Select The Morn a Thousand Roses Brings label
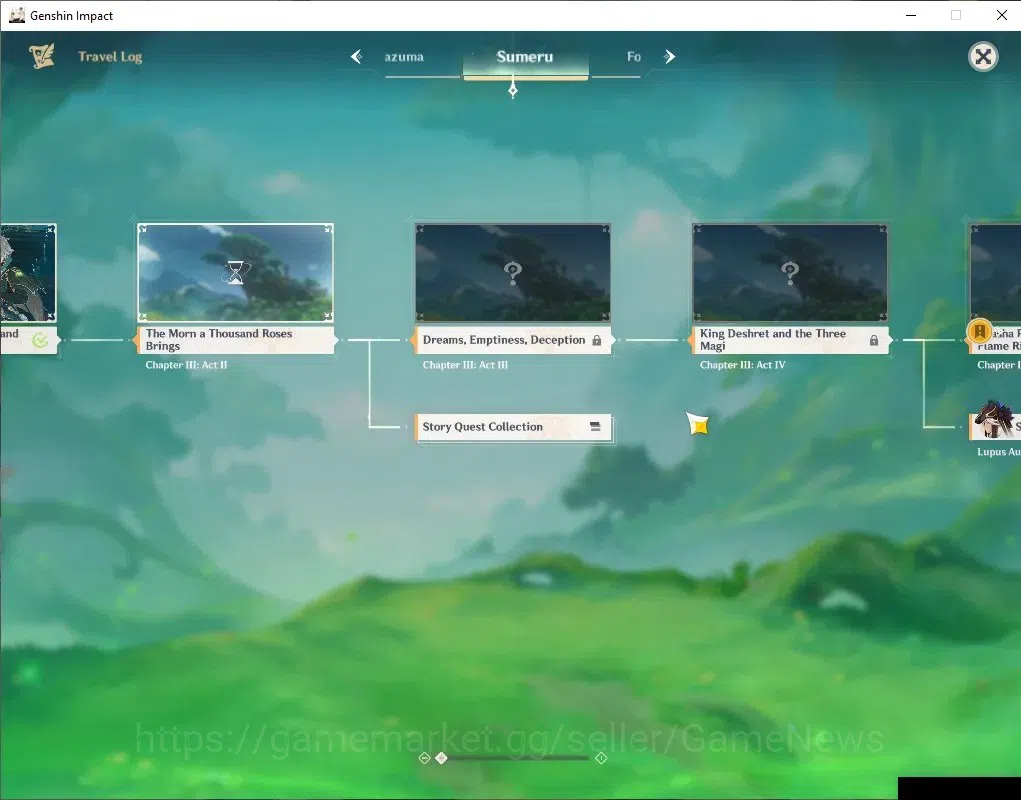This screenshot has height=800, width=1021. coord(236,340)
